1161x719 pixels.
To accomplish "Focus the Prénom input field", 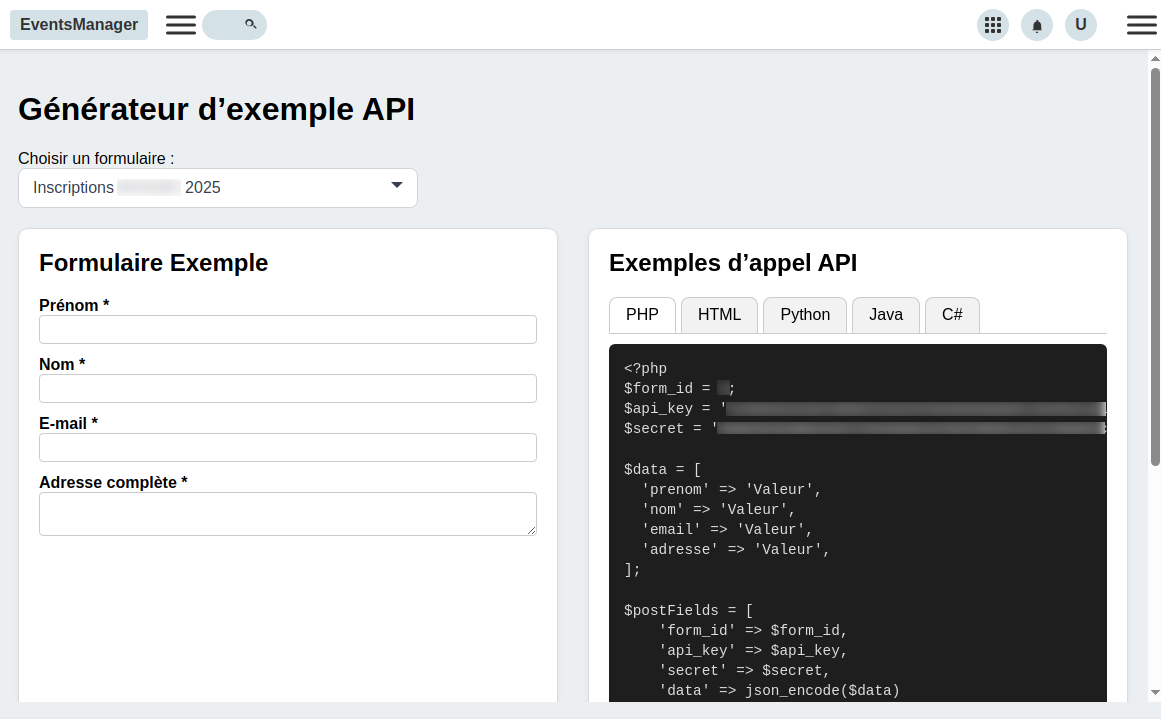I will 288,330.
